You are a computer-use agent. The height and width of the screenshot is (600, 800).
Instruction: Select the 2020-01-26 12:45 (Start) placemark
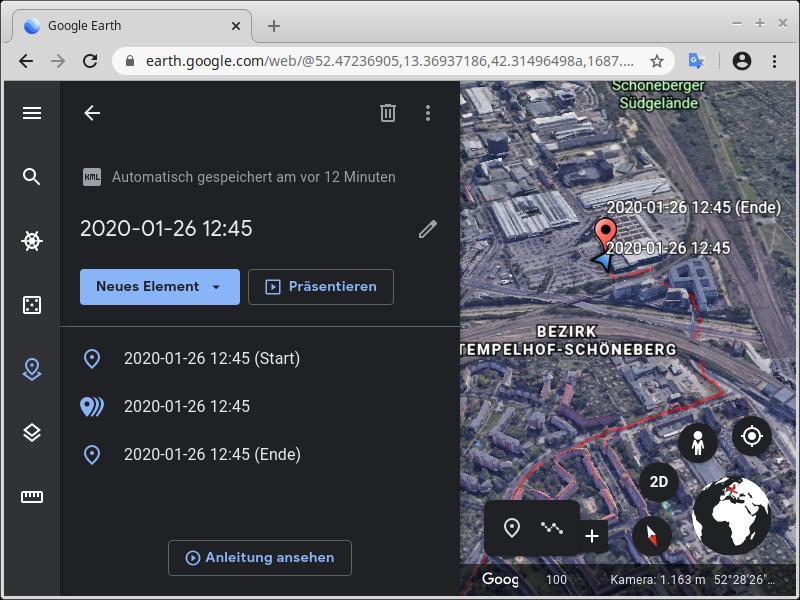[212, 358]
